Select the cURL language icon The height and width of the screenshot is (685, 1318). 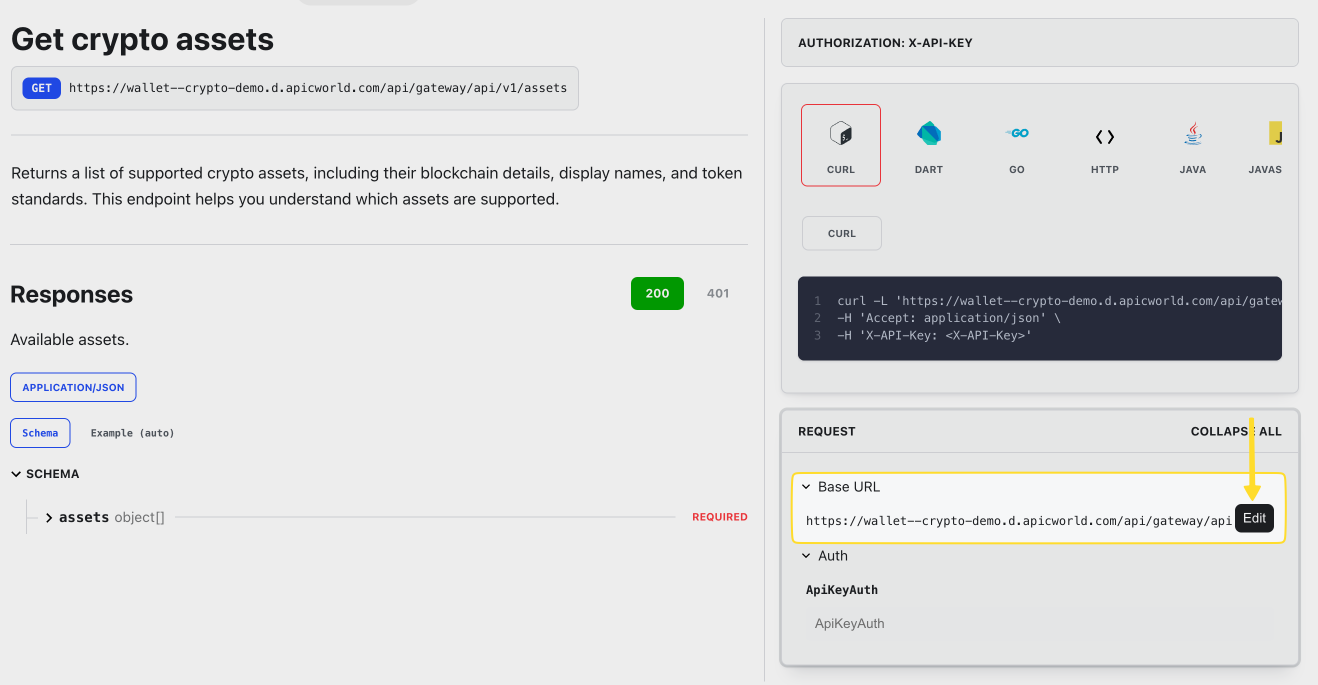(840, 145)
